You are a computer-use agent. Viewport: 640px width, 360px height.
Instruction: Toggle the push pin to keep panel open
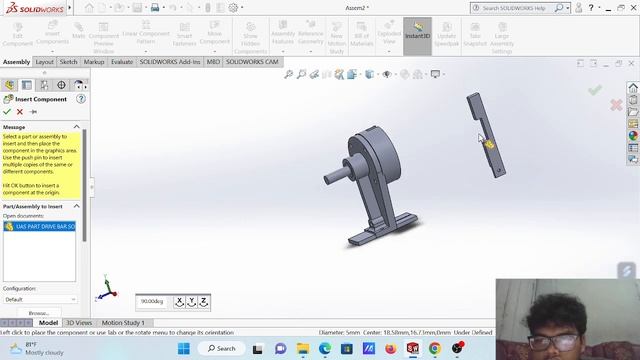pos(33,111)
